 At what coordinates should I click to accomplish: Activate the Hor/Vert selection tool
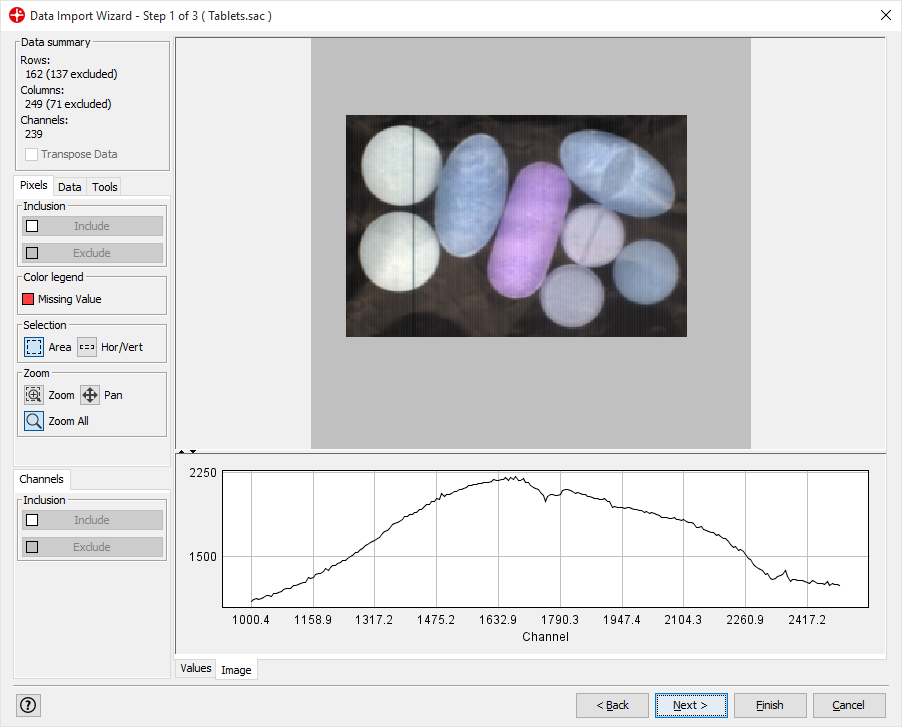(87, 347)
